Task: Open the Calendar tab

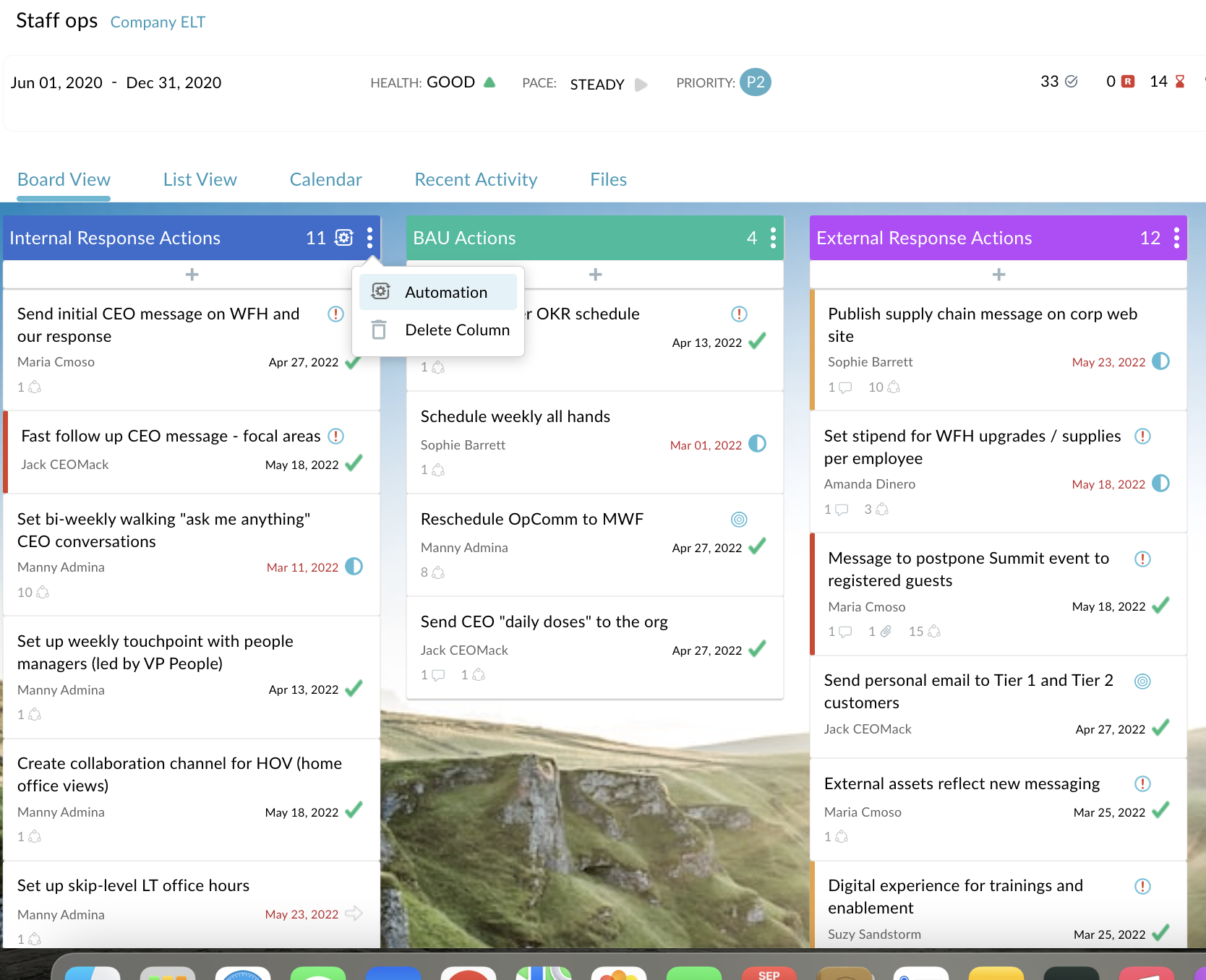Action: tap(326, 179)
